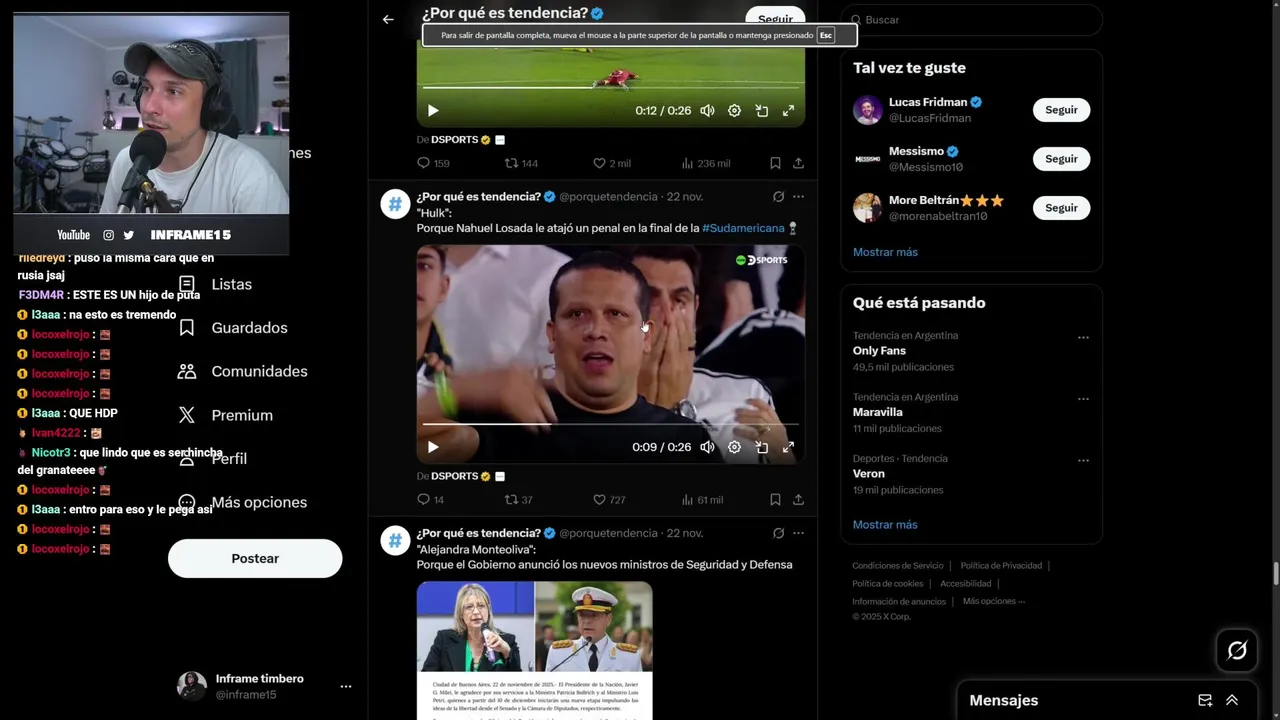Show more trends under Qué está pasando
1280x720 pixels.
tap(885, 524)
